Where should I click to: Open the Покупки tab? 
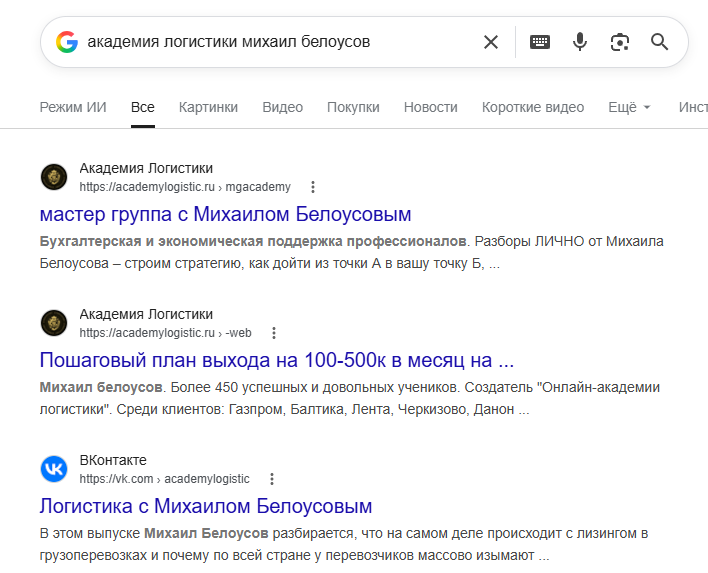point(353,107)
